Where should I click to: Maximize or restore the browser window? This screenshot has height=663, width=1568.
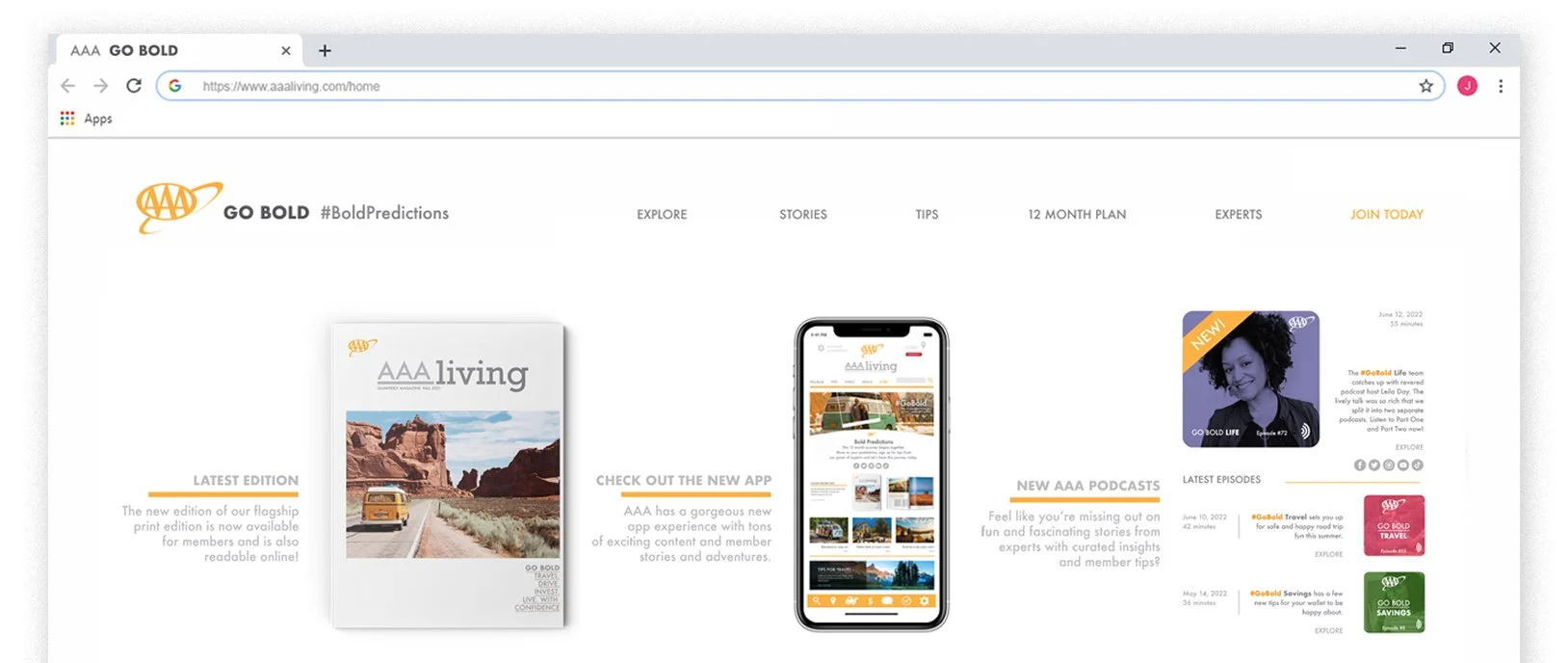tap(1448, 48)
